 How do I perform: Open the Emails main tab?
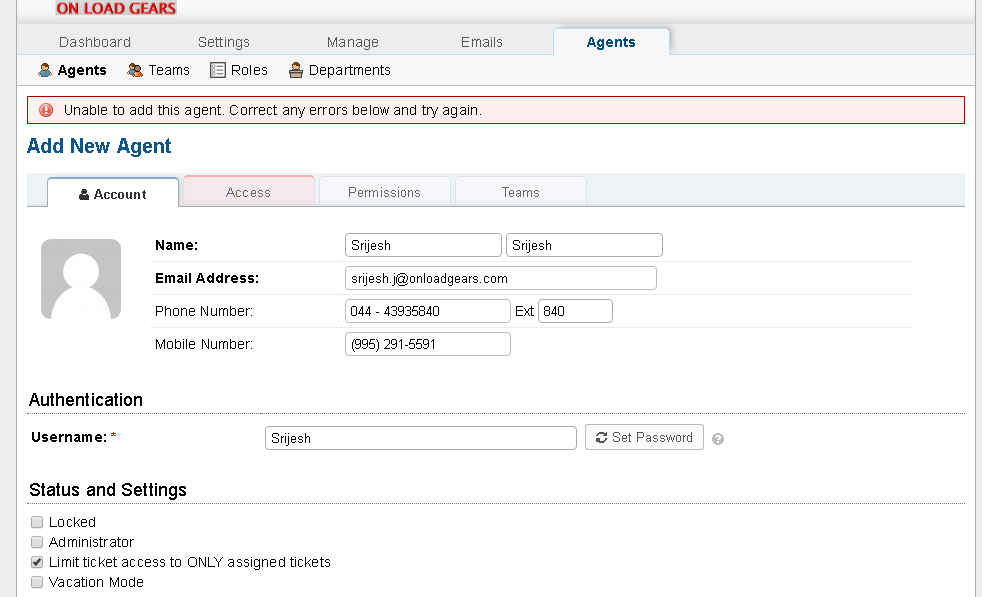pyautogui.click(x=482, y=42)
